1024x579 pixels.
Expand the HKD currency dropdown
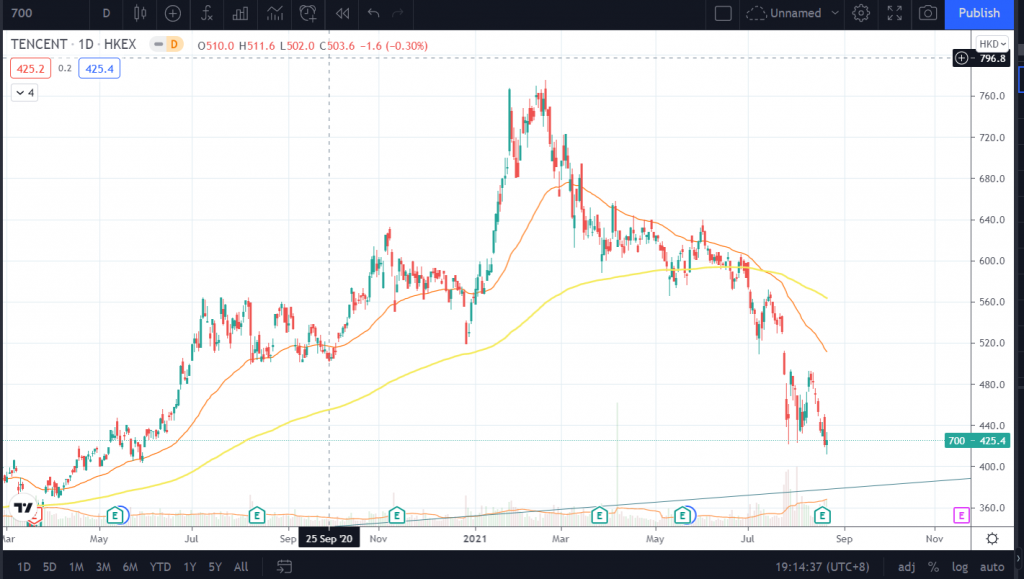(992, 44)
